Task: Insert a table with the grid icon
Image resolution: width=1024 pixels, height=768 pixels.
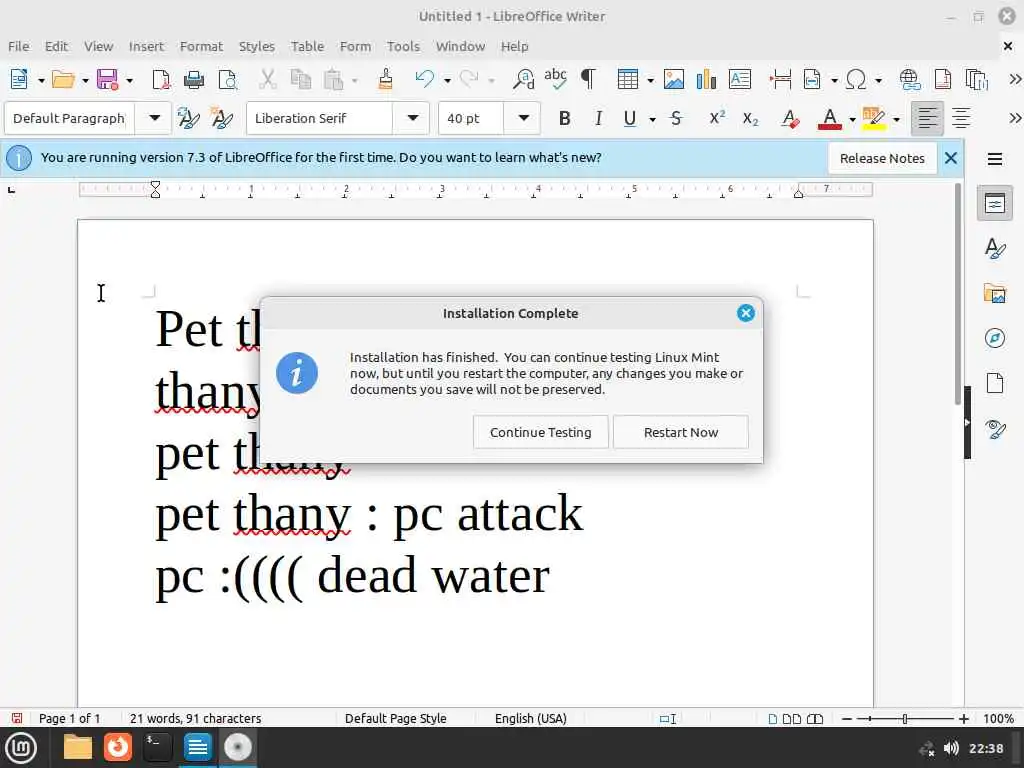Action: pyautogui.click(x=628, y=80)
